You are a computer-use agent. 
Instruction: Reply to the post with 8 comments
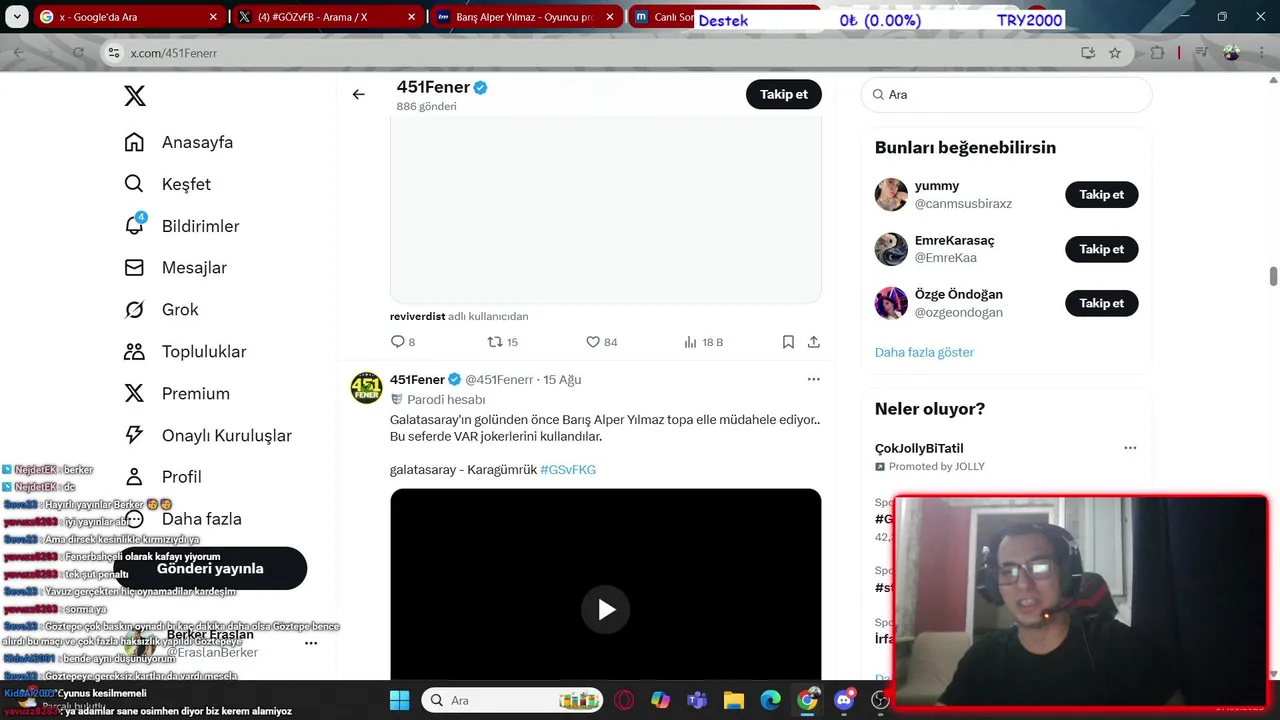coord(402,342)
